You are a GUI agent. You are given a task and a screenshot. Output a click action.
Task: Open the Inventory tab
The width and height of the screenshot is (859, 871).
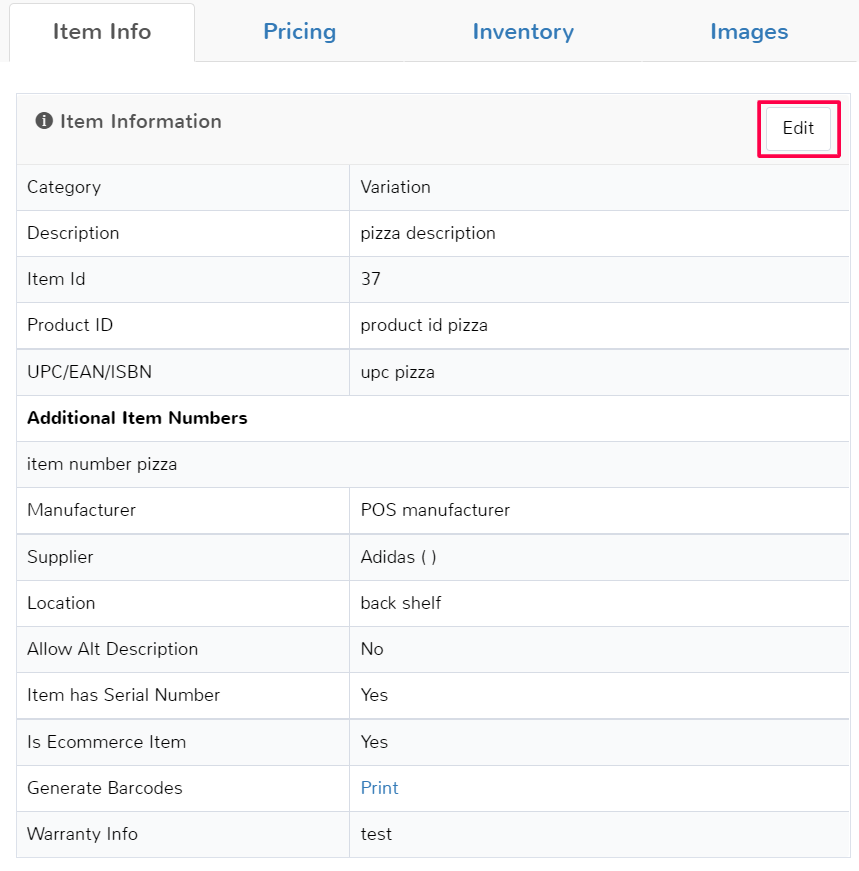pyautogui.click(x=522, y=32)
